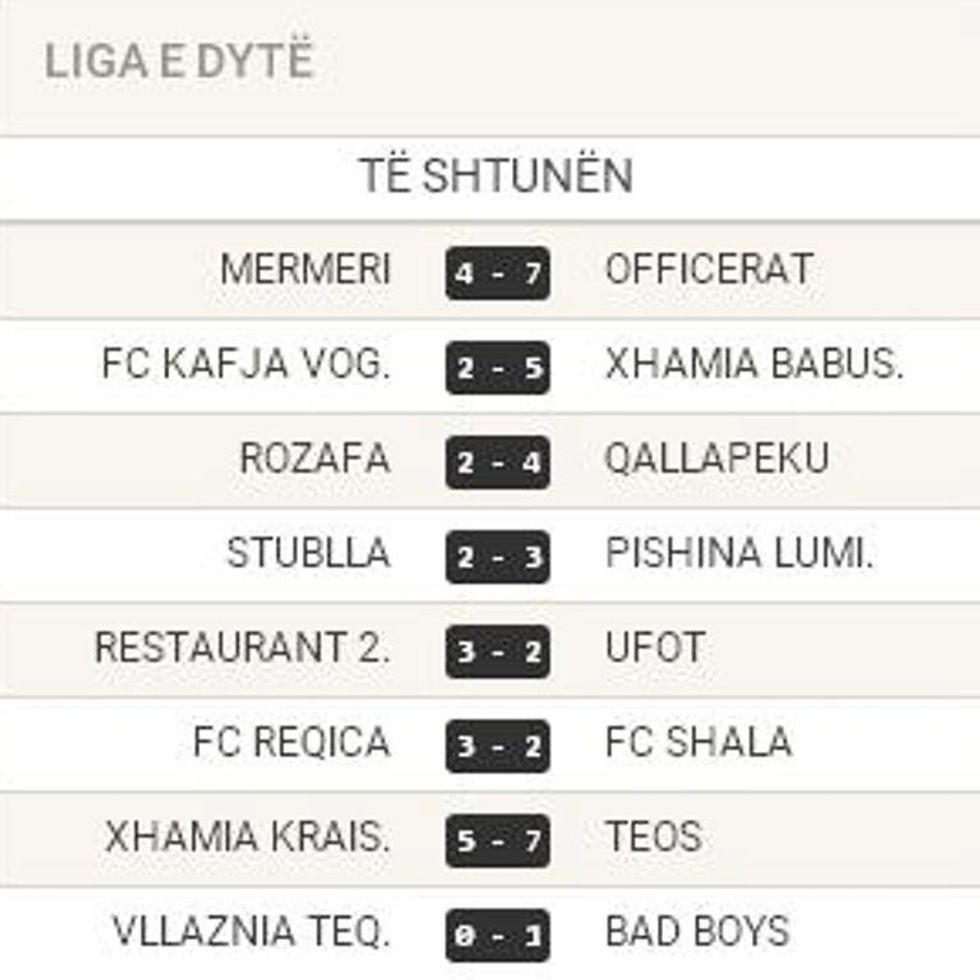980x980 pixels.
Task: Select the PISHINA LUMI. team
Action: [740, 553]
